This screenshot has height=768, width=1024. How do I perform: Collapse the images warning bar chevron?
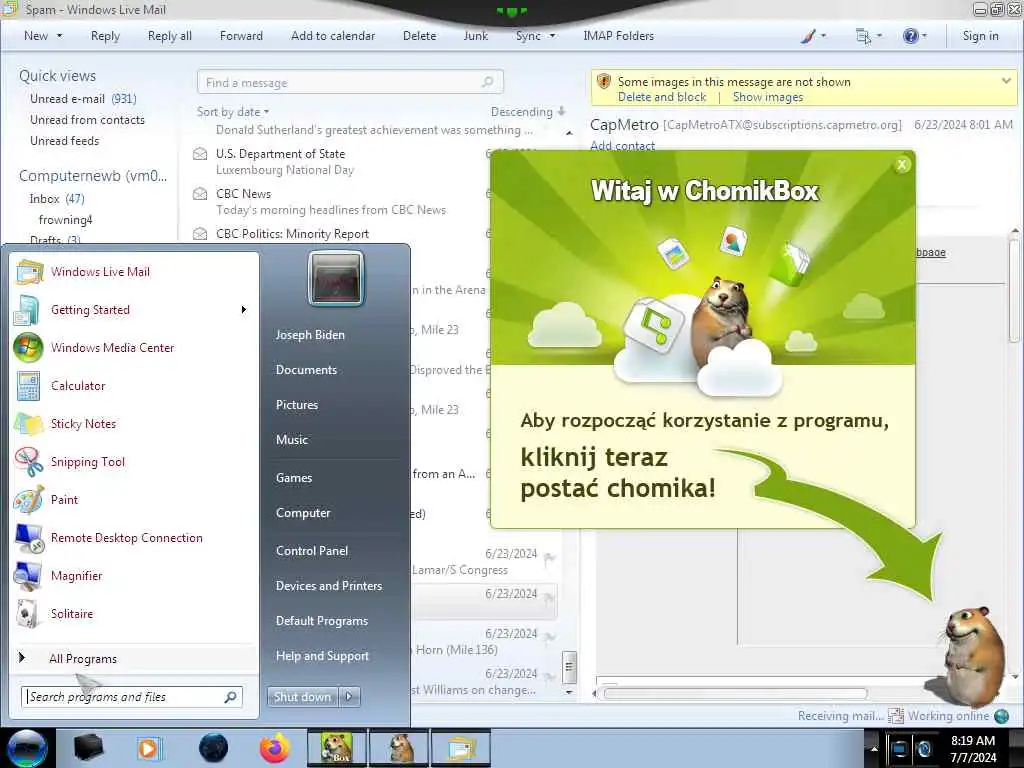click(x=1006, y=81)
